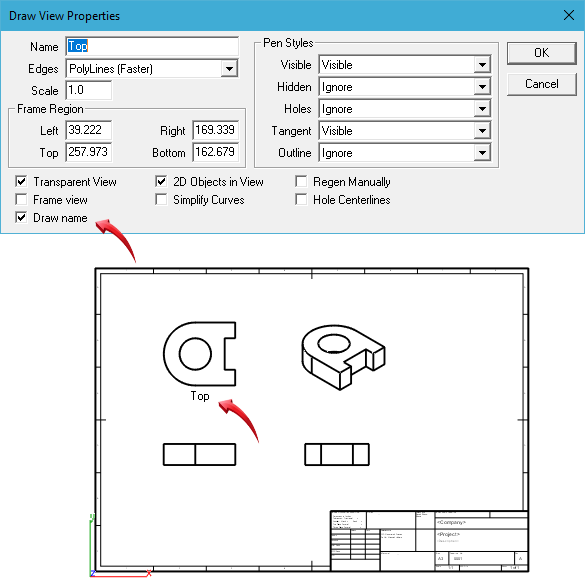The image size is (585, 584).
Task: Expand the Visible pen style dropdown
Action: tap(482, 65)
